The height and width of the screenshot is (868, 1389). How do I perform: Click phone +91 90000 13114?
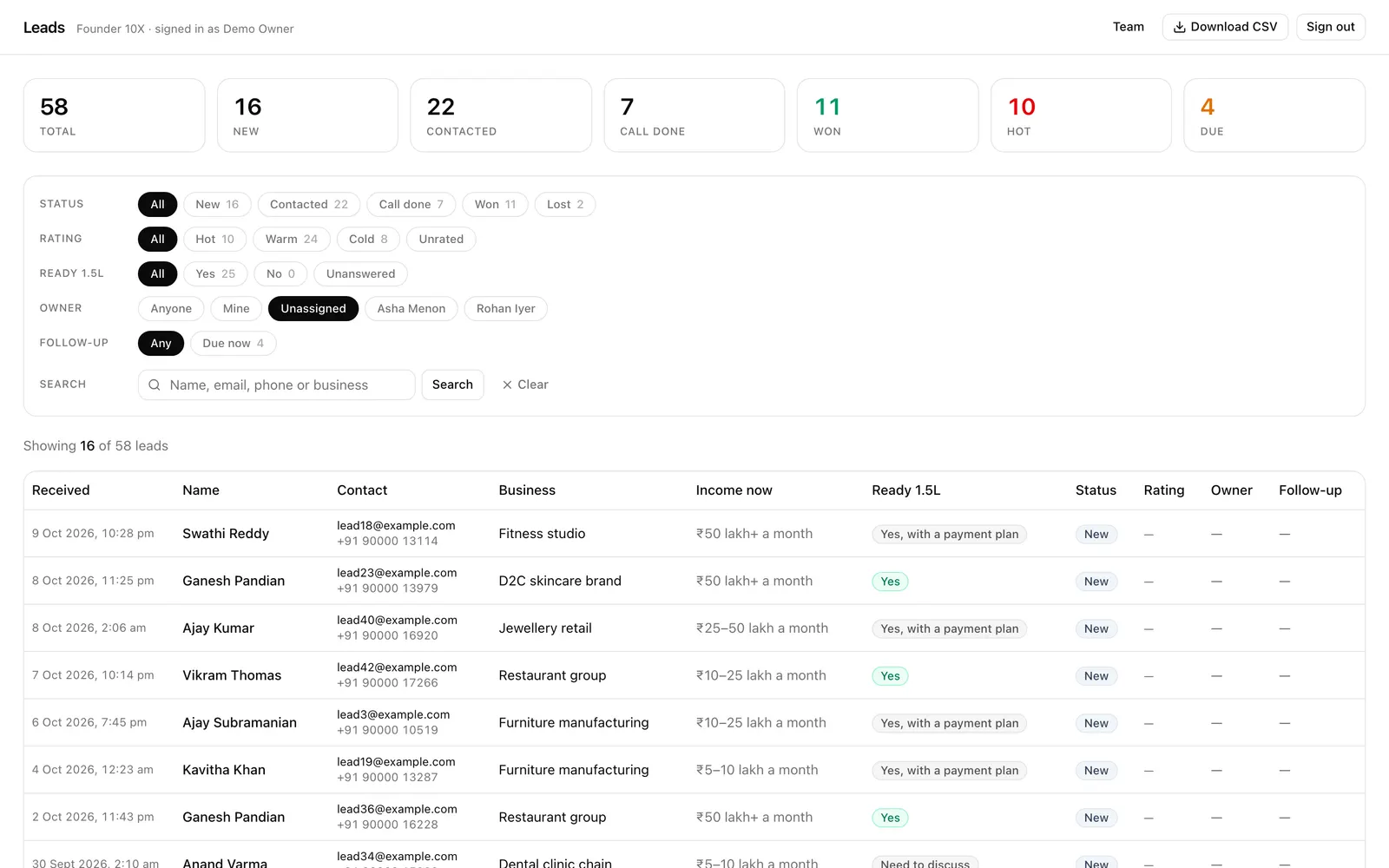click(x=387, y=542)
